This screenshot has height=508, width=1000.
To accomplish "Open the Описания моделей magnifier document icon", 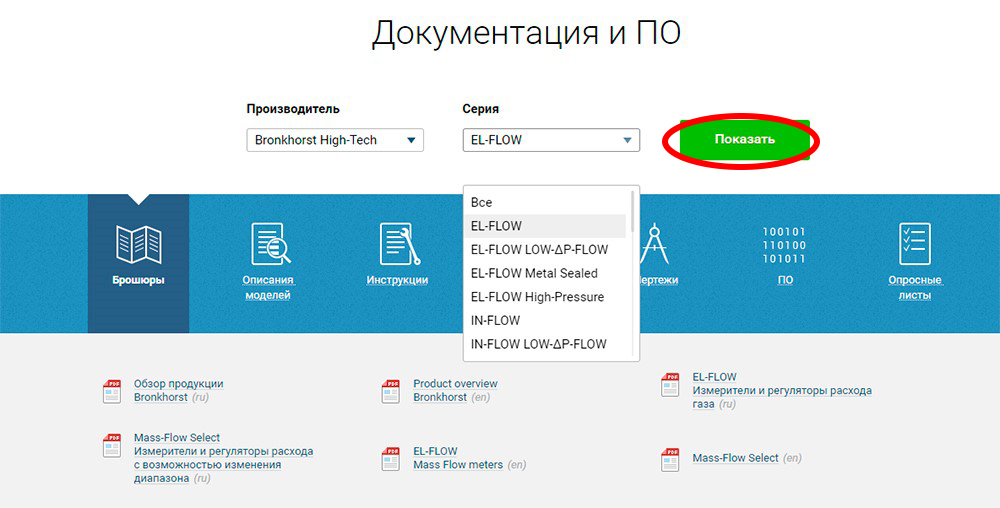I will pyautogui.click(x=270, y=243).
